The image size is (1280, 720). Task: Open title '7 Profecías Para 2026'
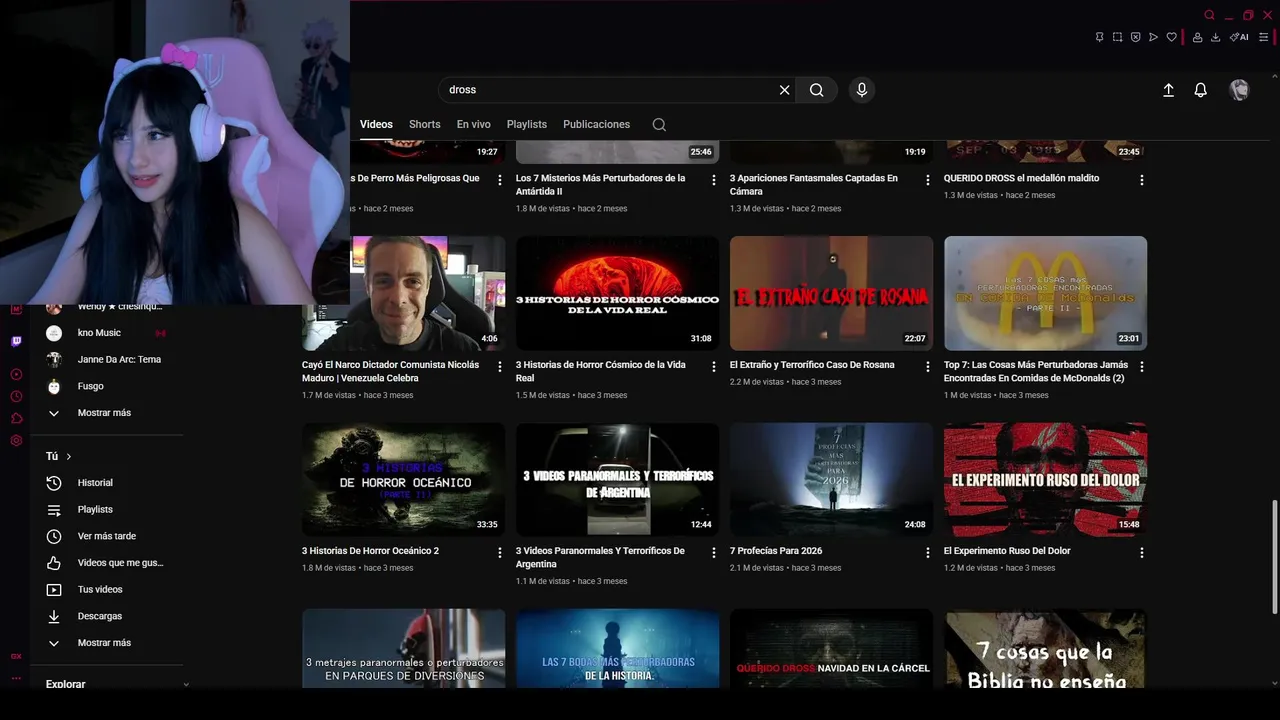point(776,551)
